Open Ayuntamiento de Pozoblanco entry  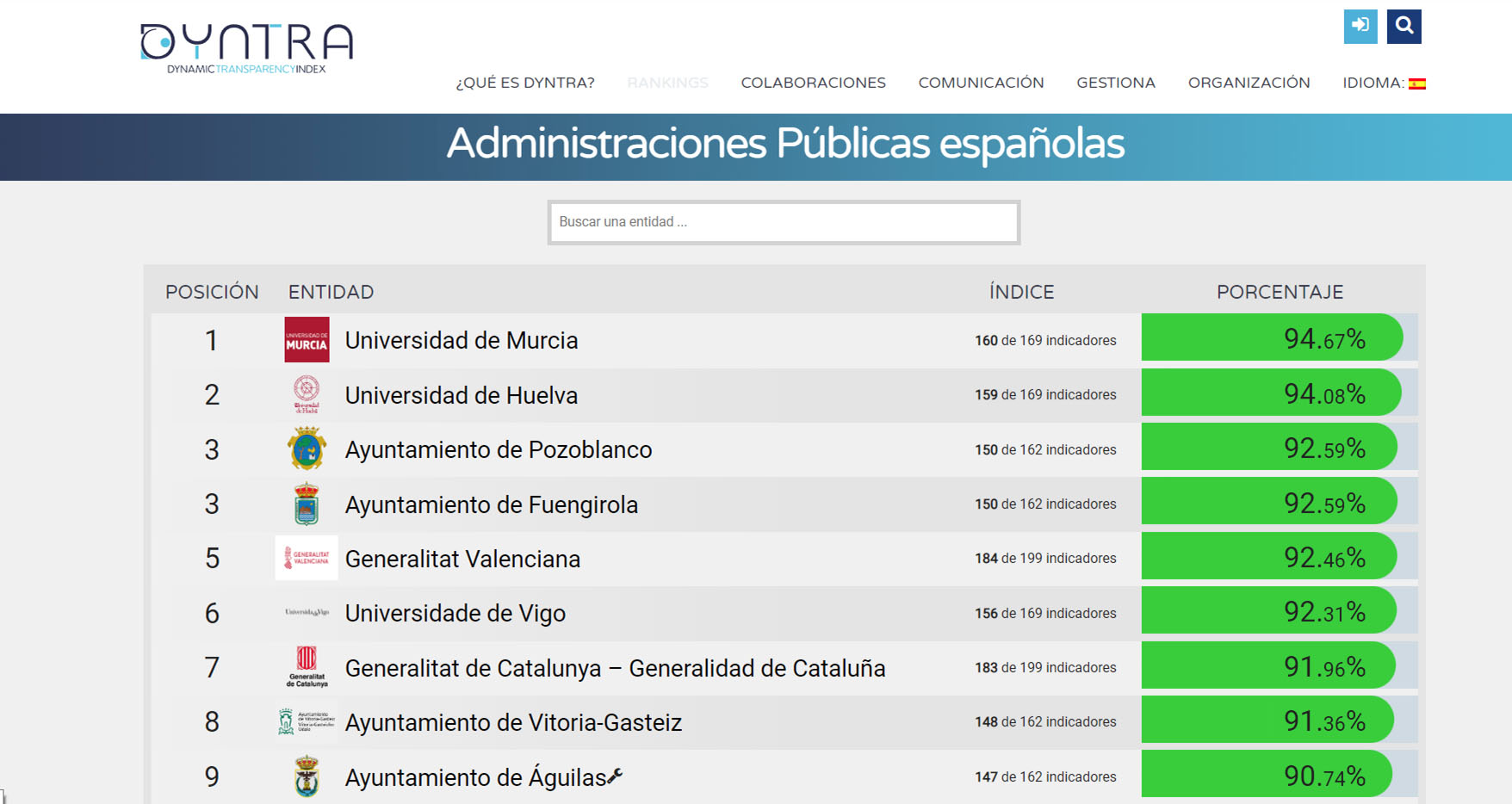499,449
